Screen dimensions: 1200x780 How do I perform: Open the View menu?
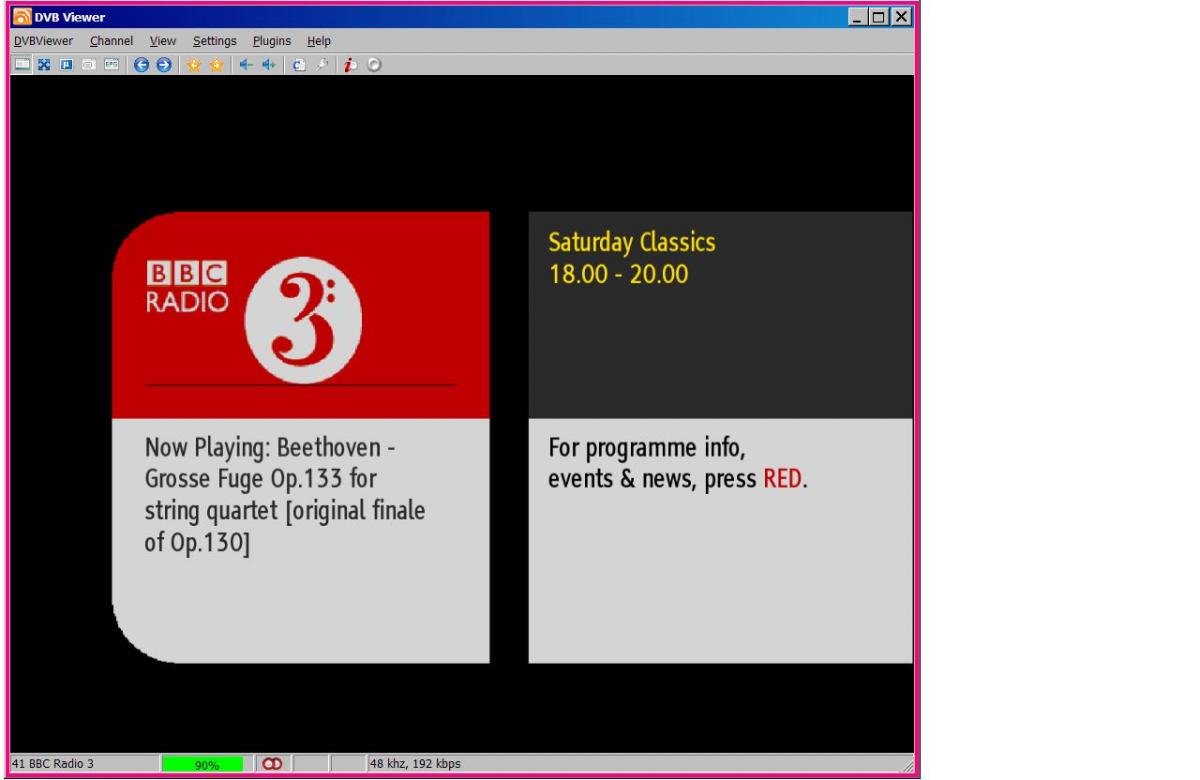click(163, 41)
